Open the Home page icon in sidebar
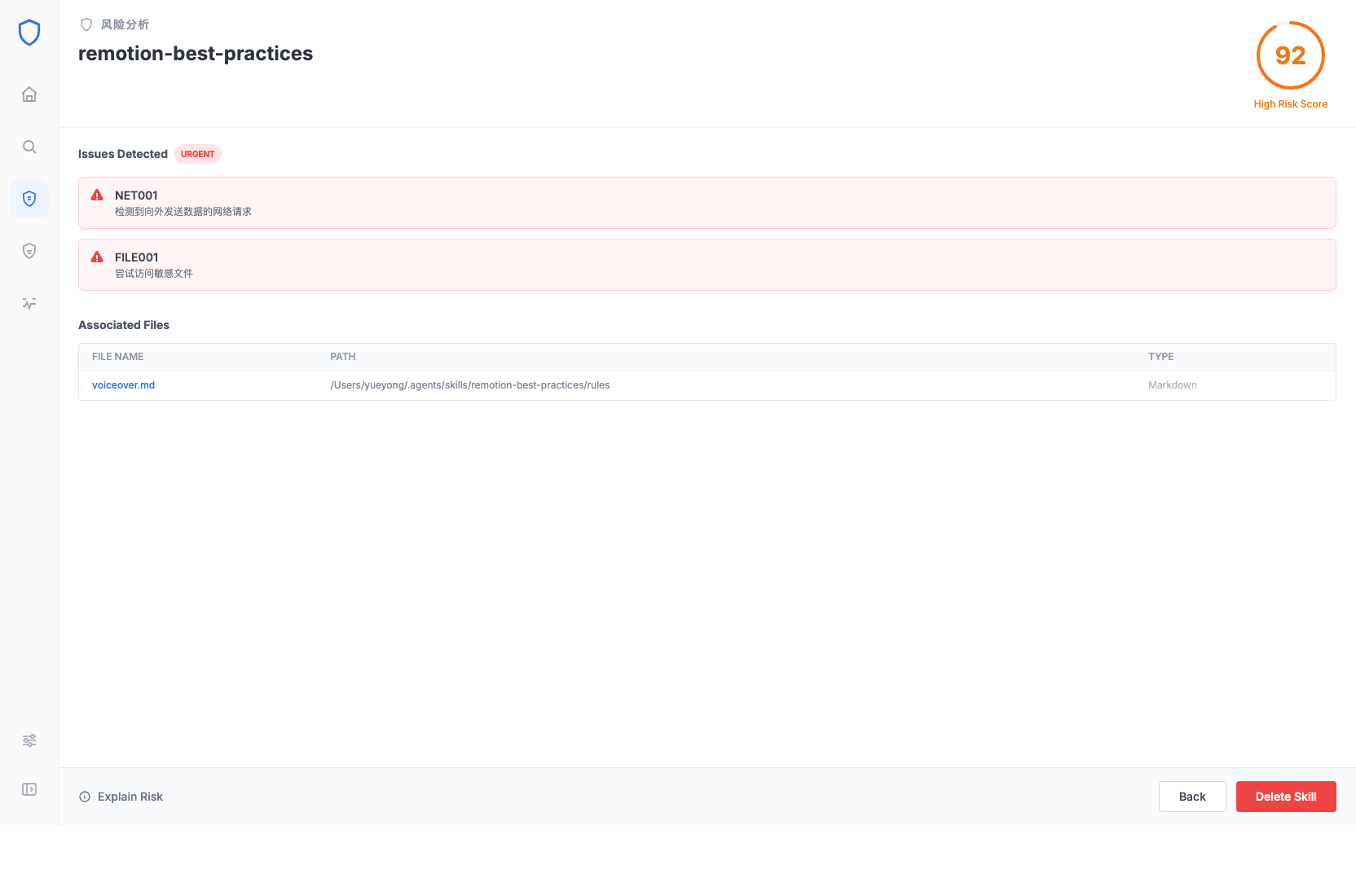This screenshot has width=1356, height=896. click(x=29, y=94)
